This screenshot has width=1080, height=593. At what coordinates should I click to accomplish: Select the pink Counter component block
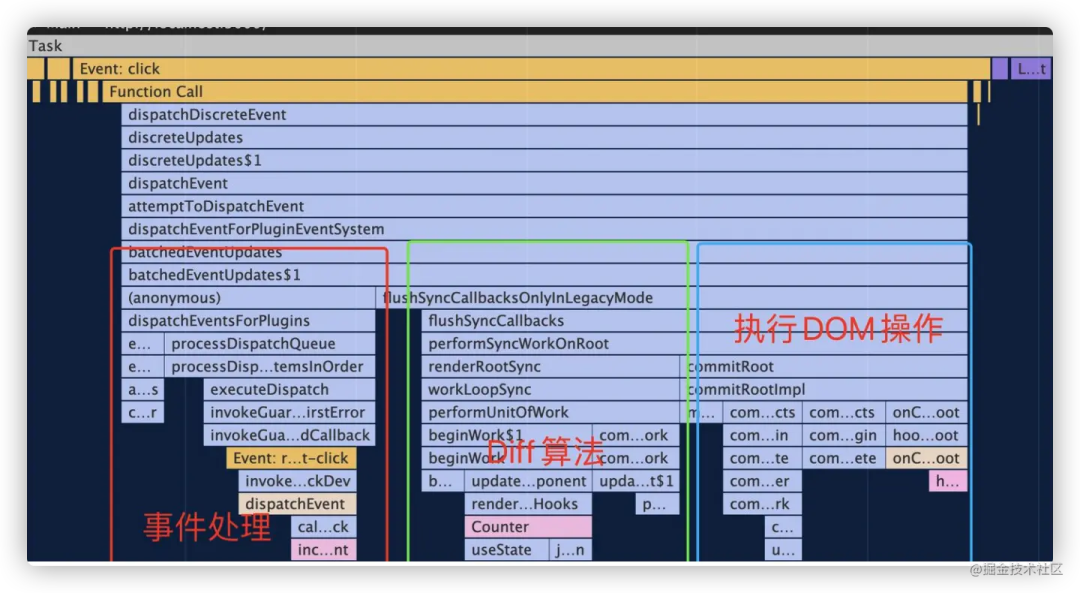tap(528, 526)
